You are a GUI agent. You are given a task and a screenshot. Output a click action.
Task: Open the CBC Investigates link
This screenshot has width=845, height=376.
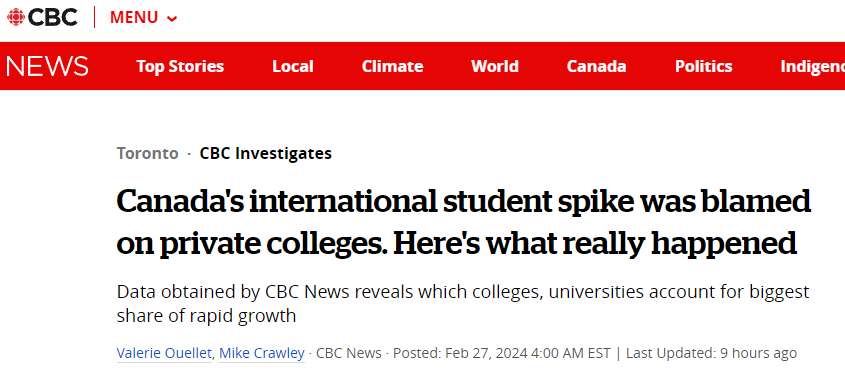click(x=266, y=154)
